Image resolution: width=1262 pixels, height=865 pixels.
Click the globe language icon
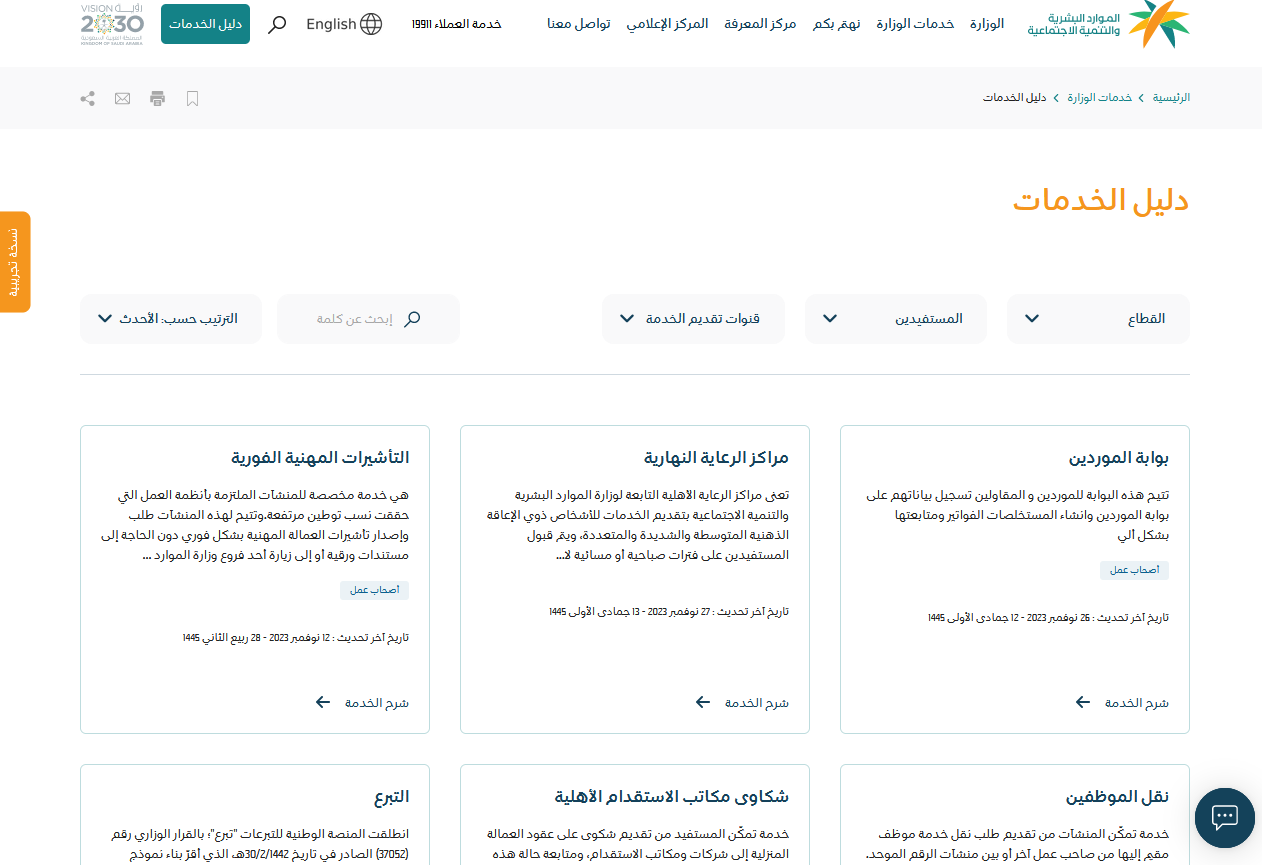[370, 25]
